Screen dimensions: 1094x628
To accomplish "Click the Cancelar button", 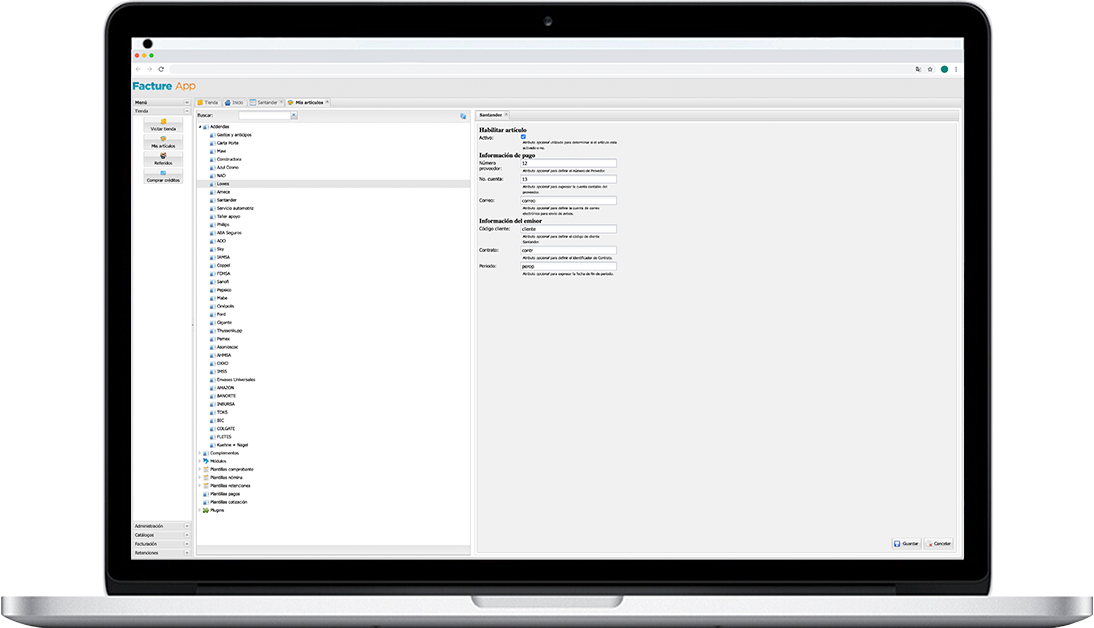I will pyautogui.click(x=938, y=544).
